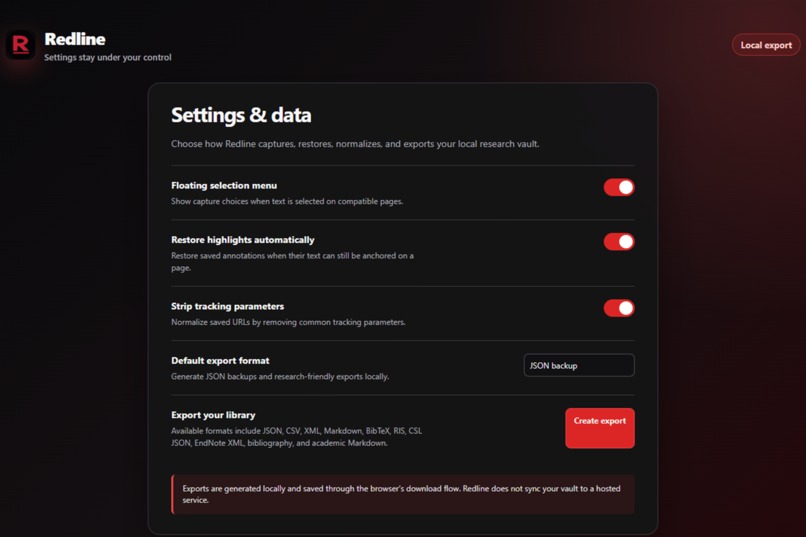This screenshot has width=806, height=537.
Task: Click the Restore highlights automatically label
Action: (243, 240)
